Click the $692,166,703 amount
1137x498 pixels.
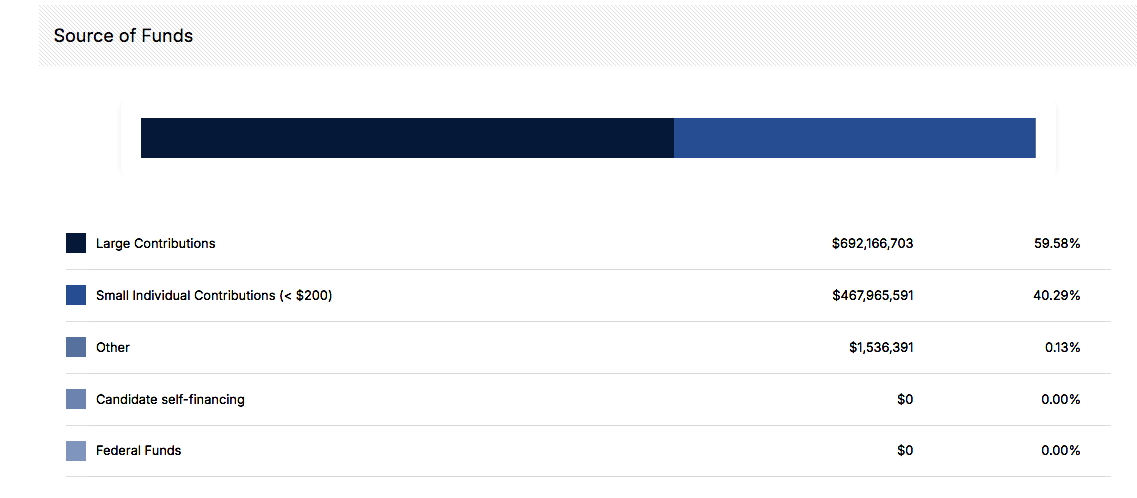[872, 244]
